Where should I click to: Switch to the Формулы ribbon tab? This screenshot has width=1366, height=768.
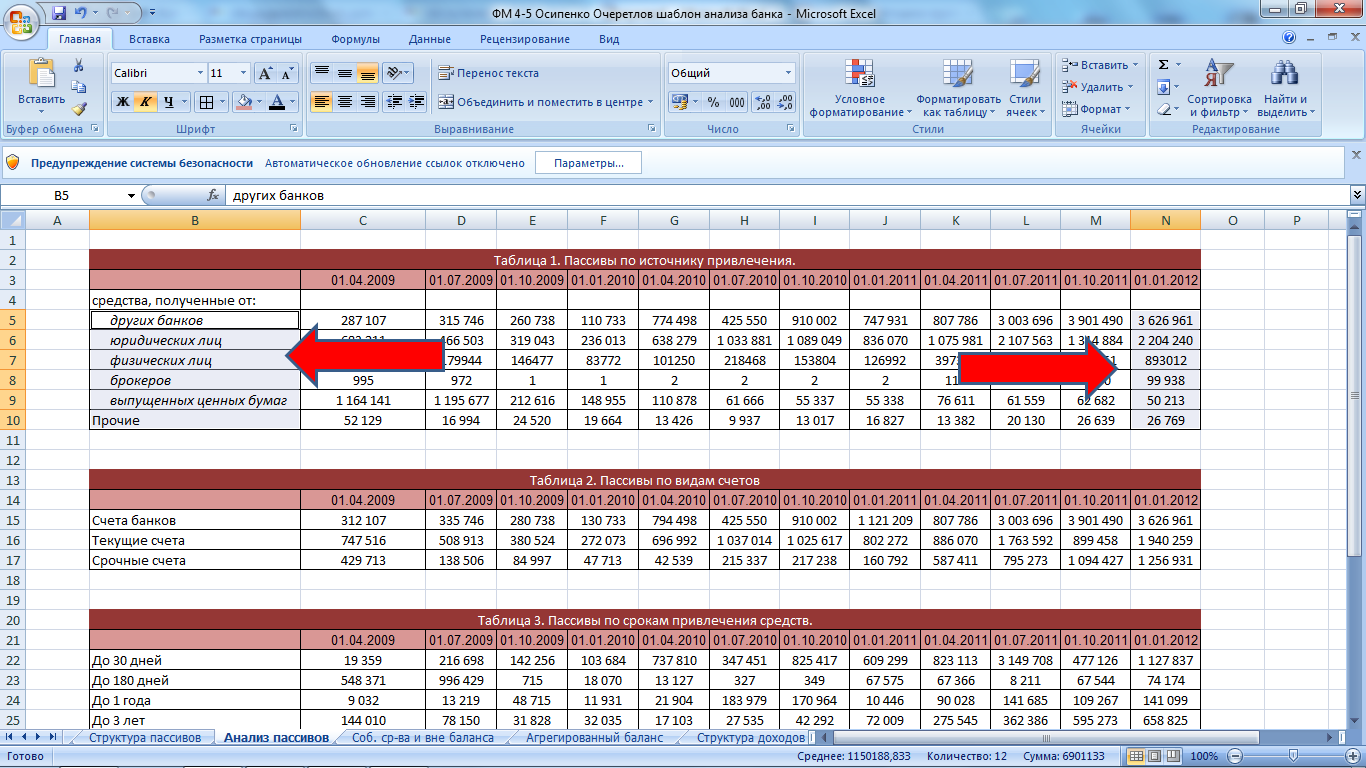pyautogui.click(x=355, y=39)
